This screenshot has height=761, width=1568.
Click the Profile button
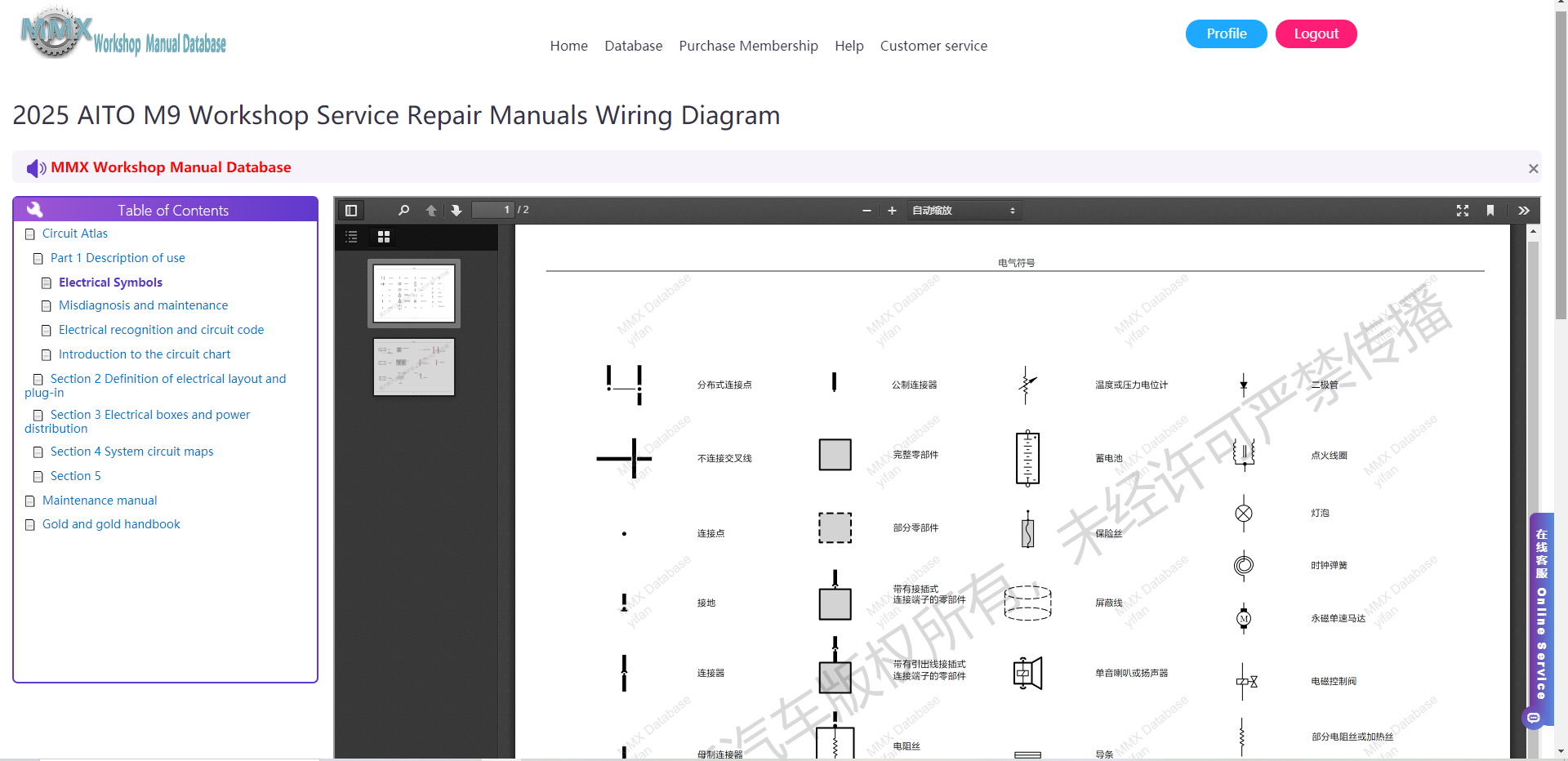1226,33
